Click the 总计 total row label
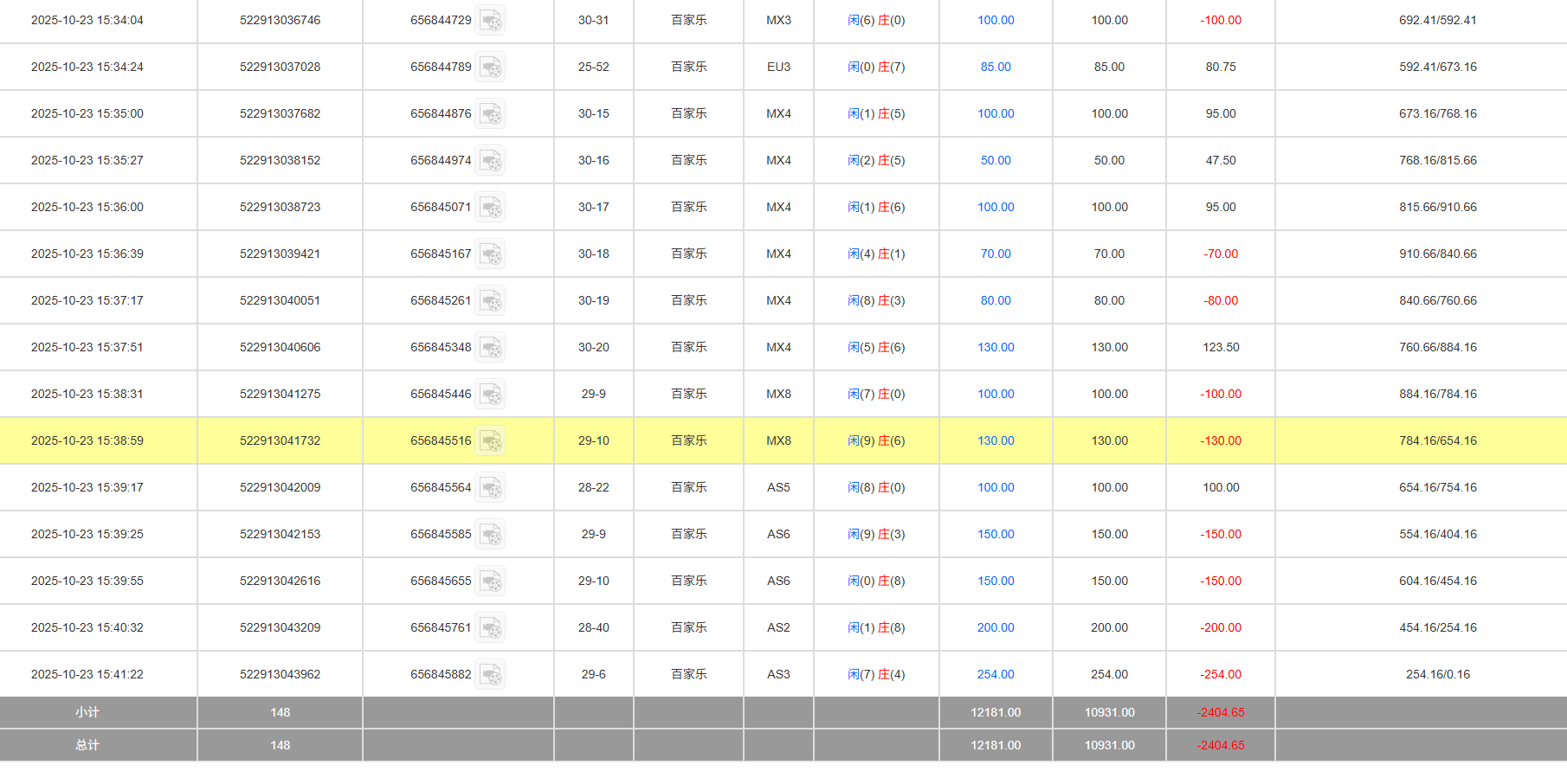This screenshot has width=1567, height=784. click(x=87, y=745)
